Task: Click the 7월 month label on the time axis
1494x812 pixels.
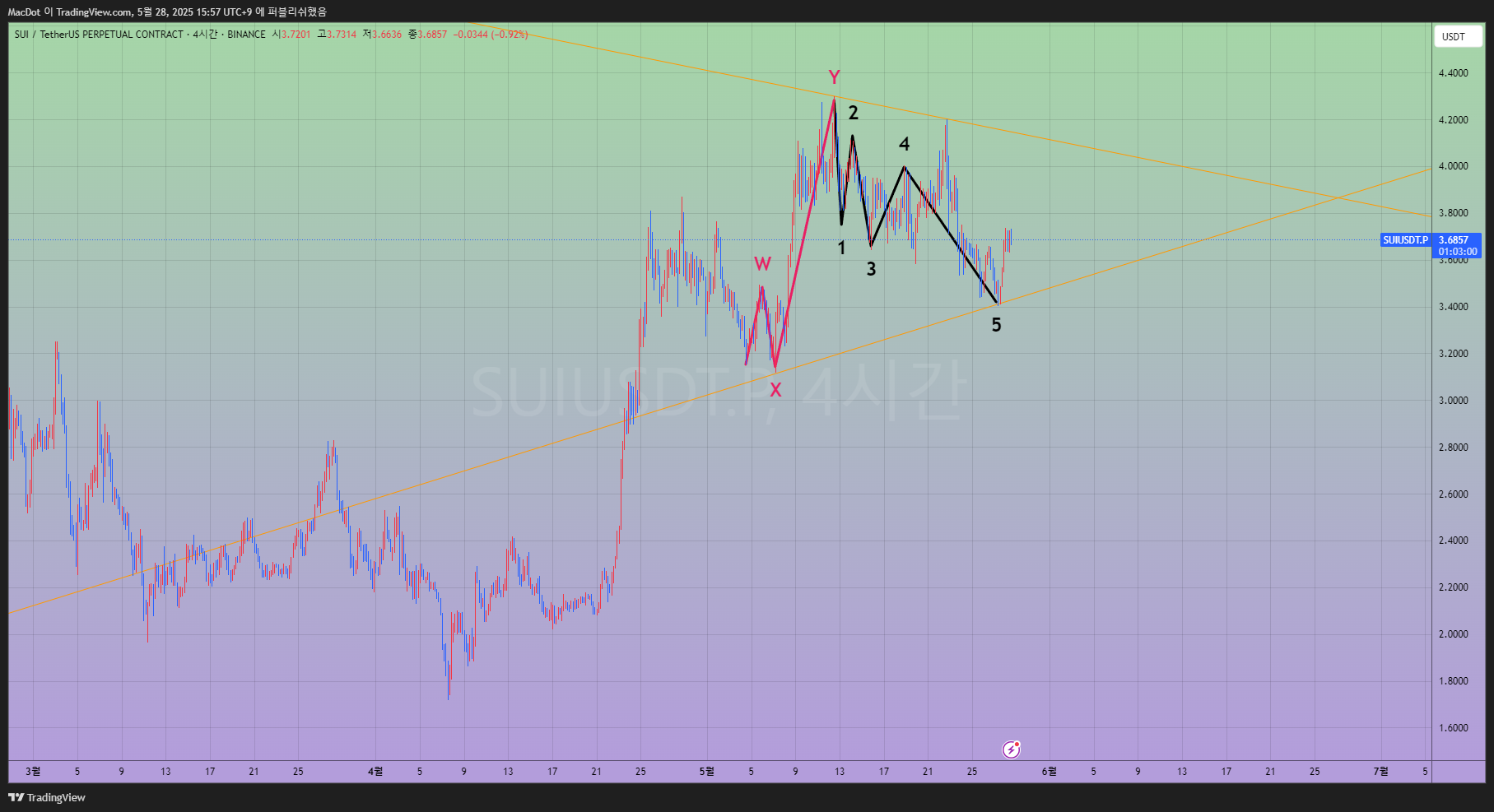Action: click(1380, 772)
